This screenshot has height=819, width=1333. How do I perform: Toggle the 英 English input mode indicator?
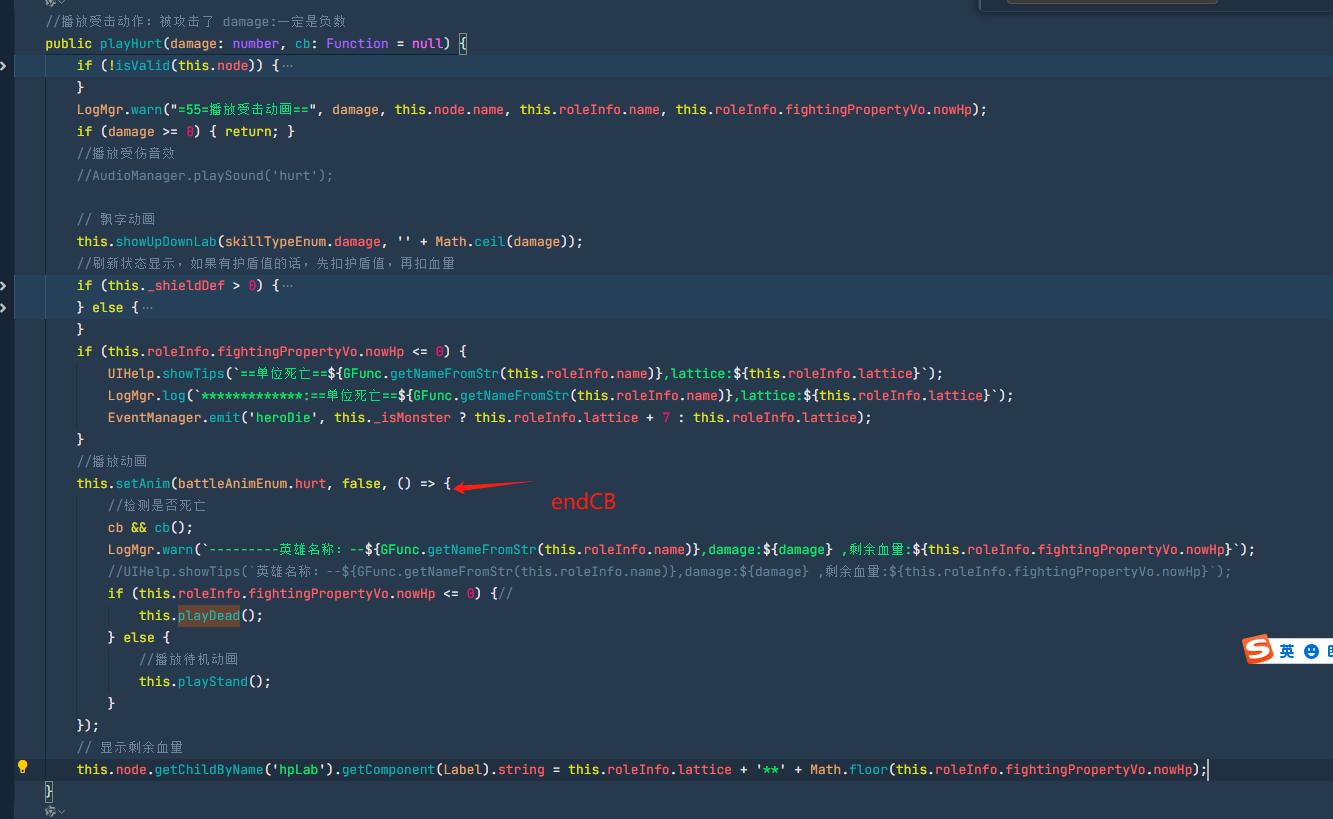1287,651
